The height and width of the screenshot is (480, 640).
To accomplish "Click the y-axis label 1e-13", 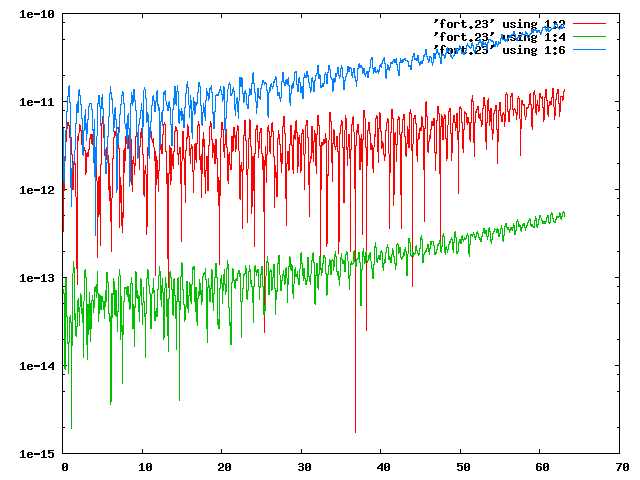I will [37, 278].
